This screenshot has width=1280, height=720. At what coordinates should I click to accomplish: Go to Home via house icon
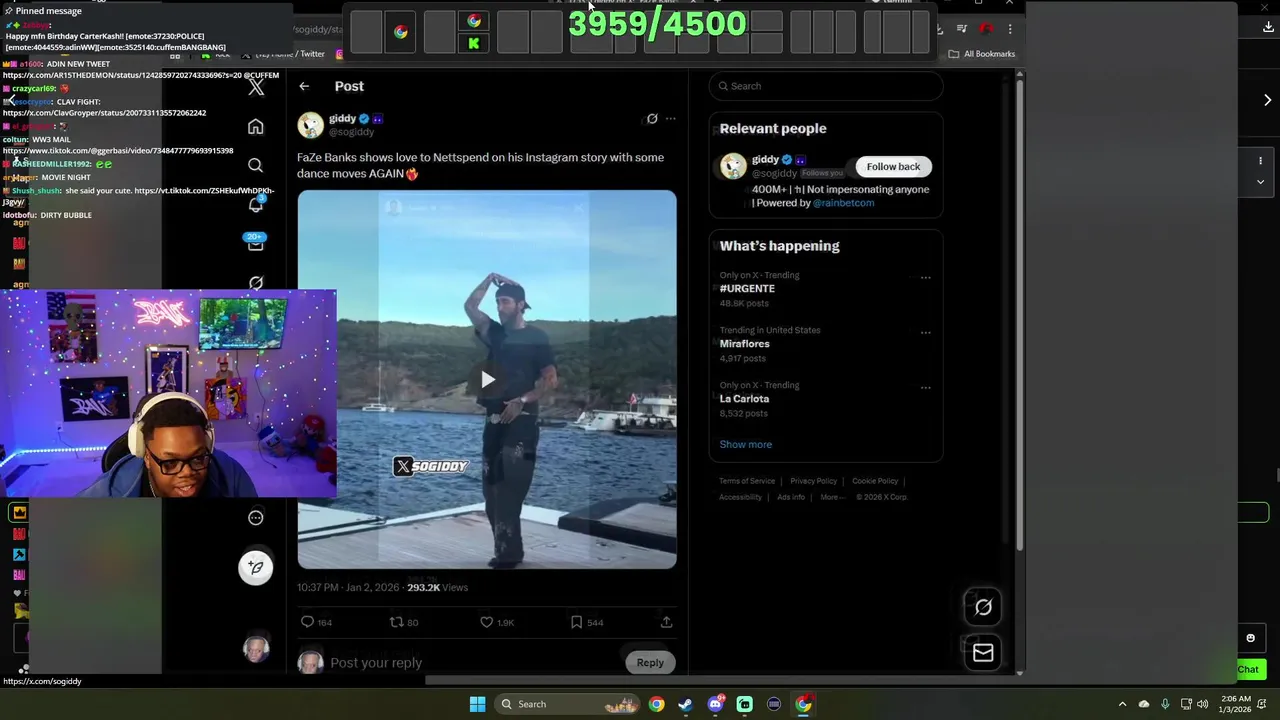tap(256, 127)
